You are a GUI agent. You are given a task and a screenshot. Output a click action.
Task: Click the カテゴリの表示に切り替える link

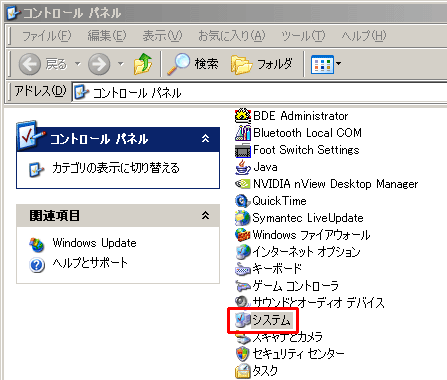point(116,168)
